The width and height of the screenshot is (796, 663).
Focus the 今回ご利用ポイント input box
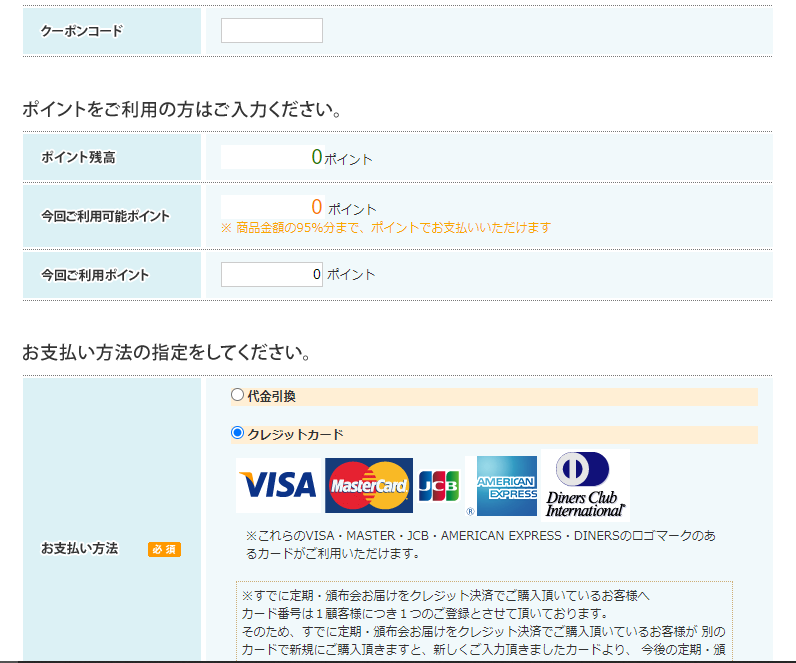[x=272, y=274]
